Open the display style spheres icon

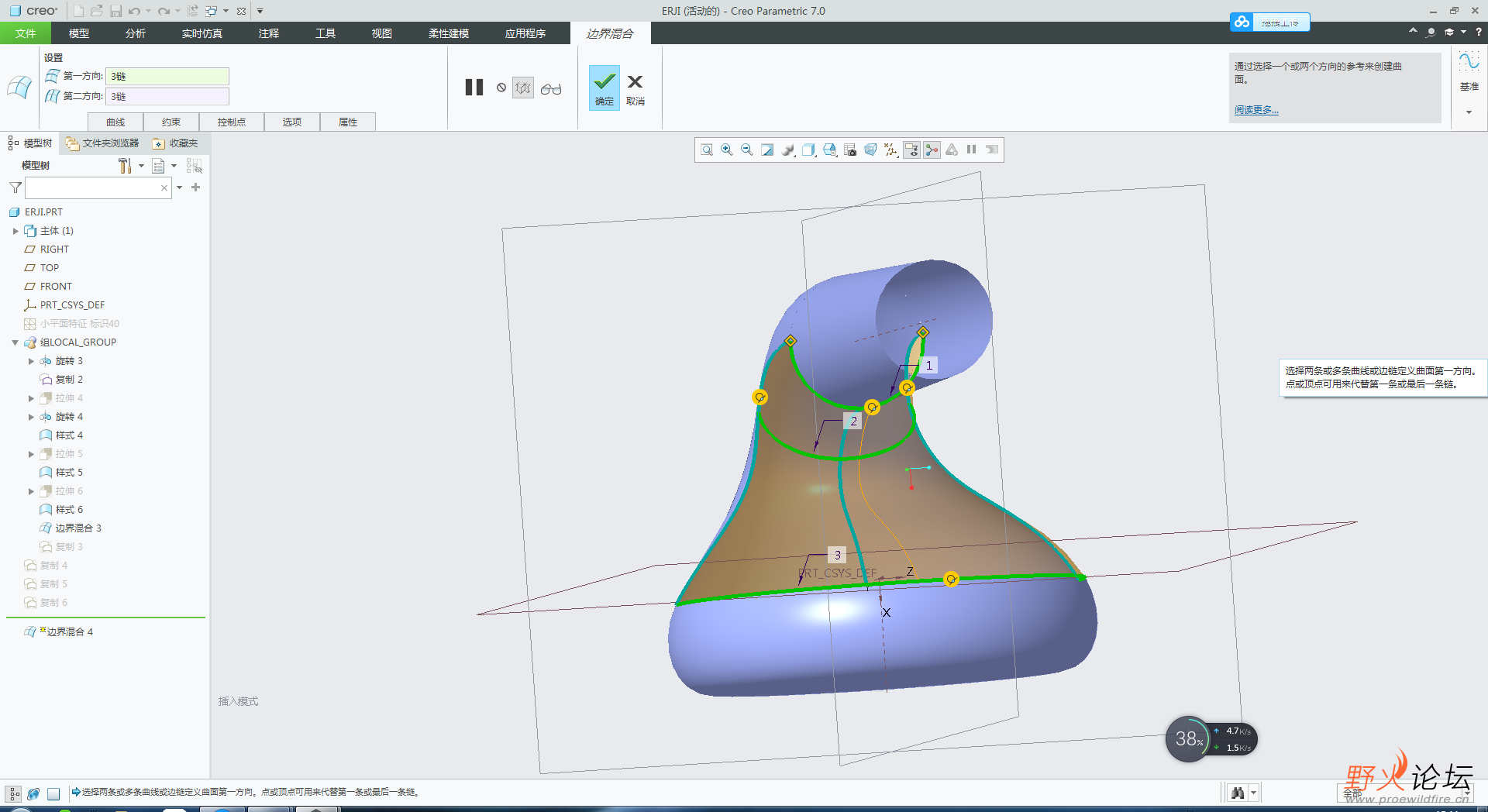788,150
